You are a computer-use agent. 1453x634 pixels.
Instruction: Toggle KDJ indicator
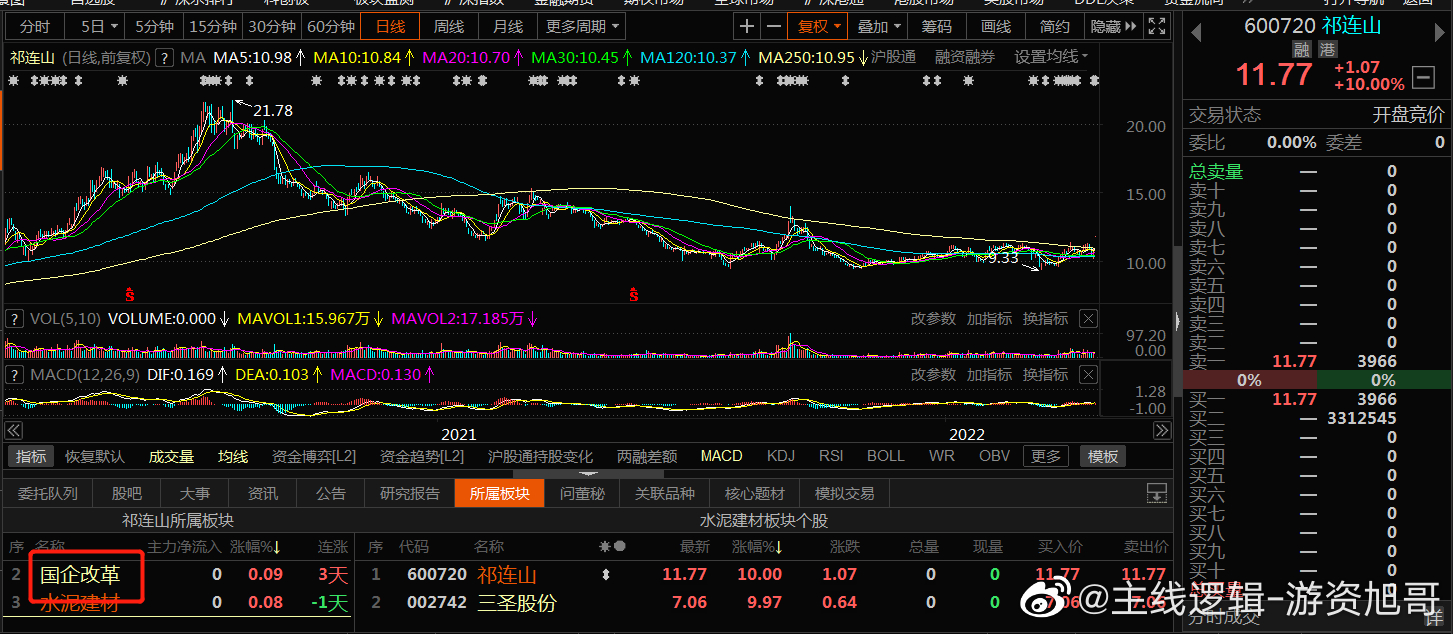tap(781, 456)
